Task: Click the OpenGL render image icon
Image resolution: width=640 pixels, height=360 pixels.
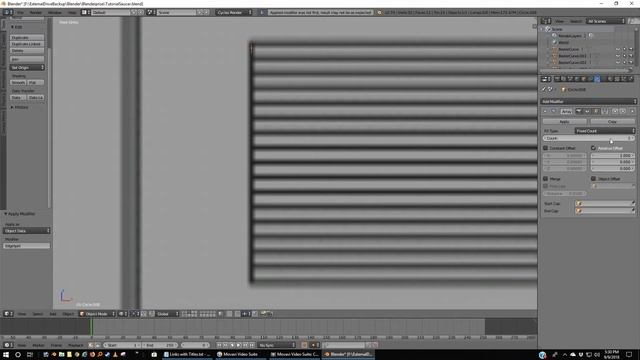Action: (264, 314)
